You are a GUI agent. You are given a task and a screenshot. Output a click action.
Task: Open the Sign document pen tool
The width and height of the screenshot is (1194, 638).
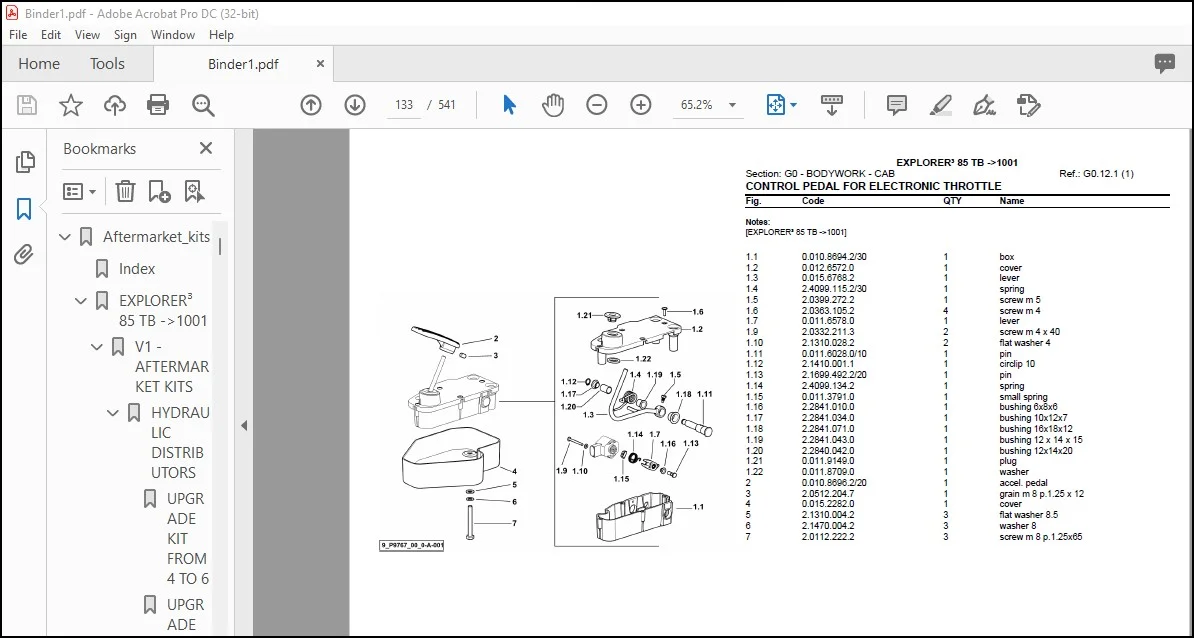point(985,105)
